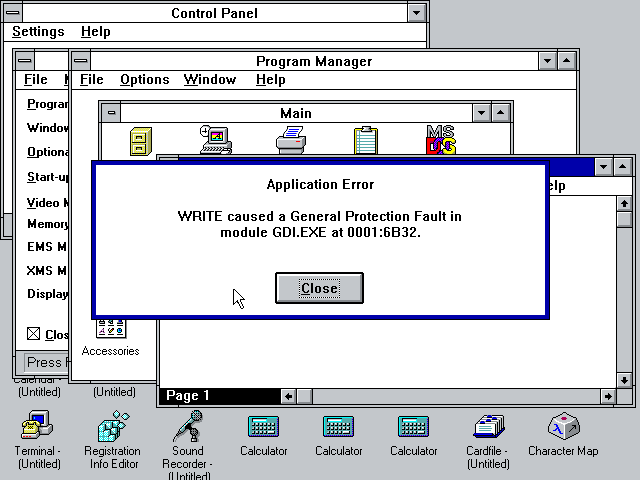Open the Print Manager printer icon in Main
Screen dimensions: 640x480
(x=291, y=140)
